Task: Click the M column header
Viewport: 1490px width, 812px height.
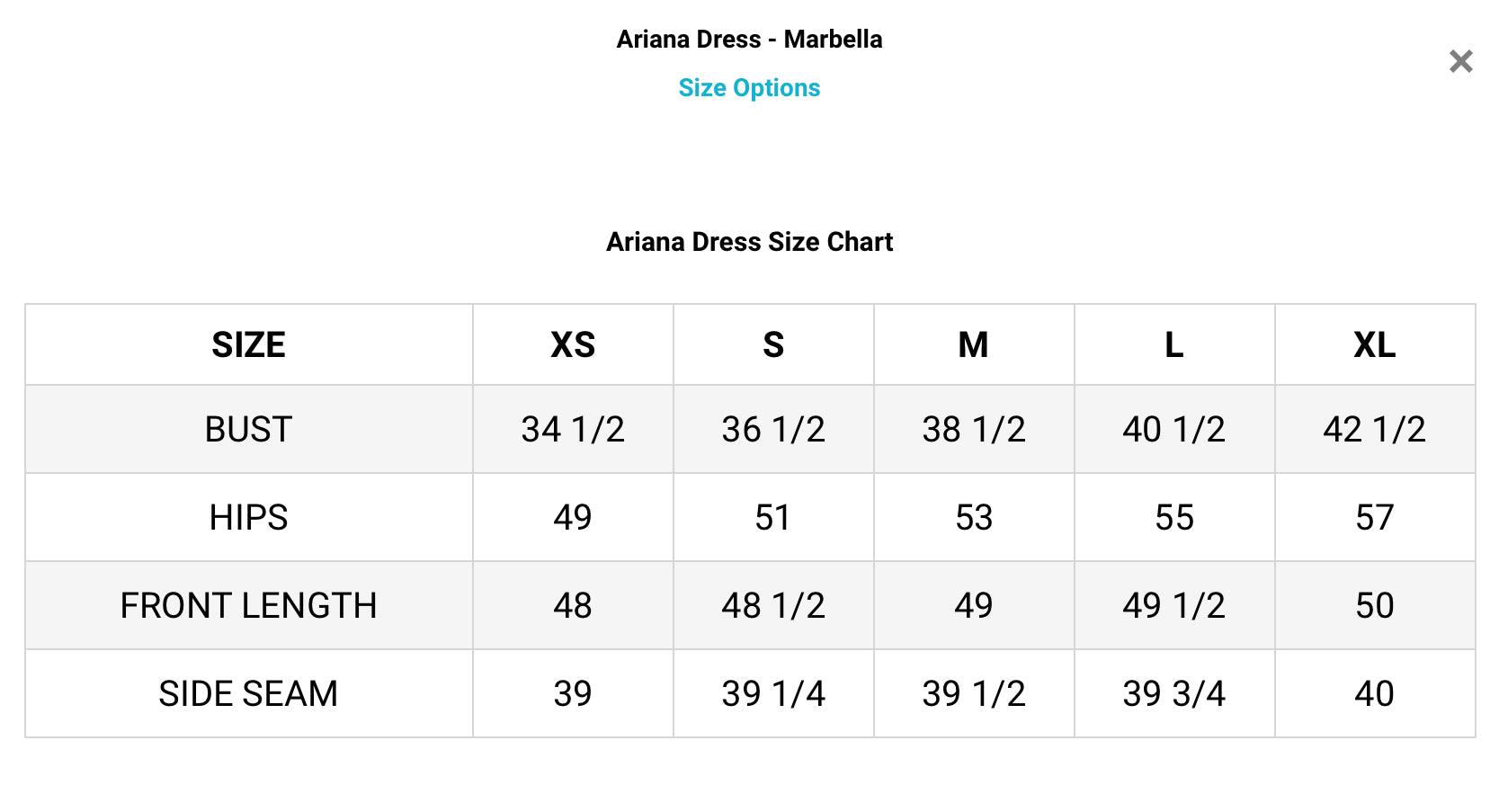Action: pos(973,345)
